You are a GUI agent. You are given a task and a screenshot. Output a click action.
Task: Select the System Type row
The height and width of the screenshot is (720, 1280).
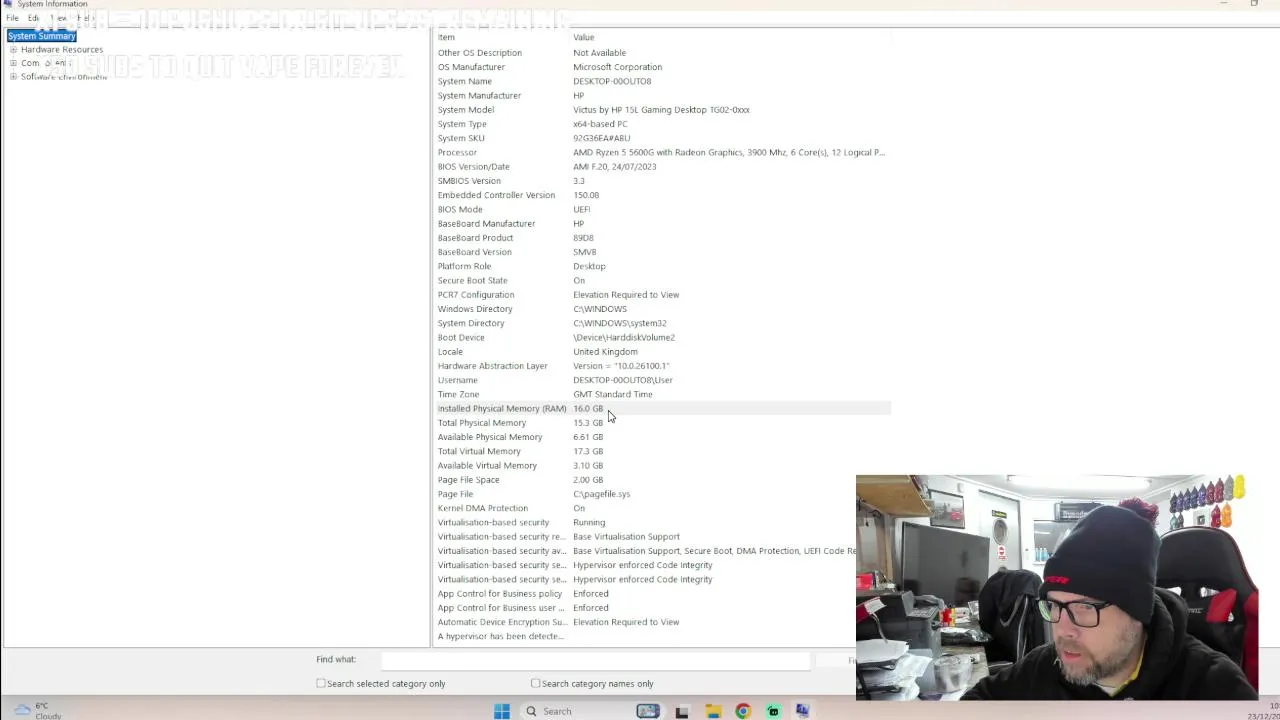tap(661, 124)
